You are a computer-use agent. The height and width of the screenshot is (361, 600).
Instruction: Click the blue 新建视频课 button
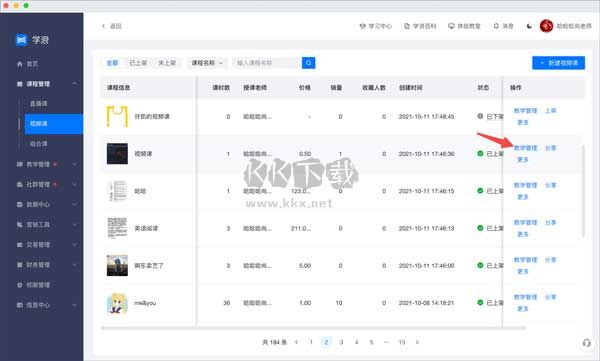[x=558, y=63]
